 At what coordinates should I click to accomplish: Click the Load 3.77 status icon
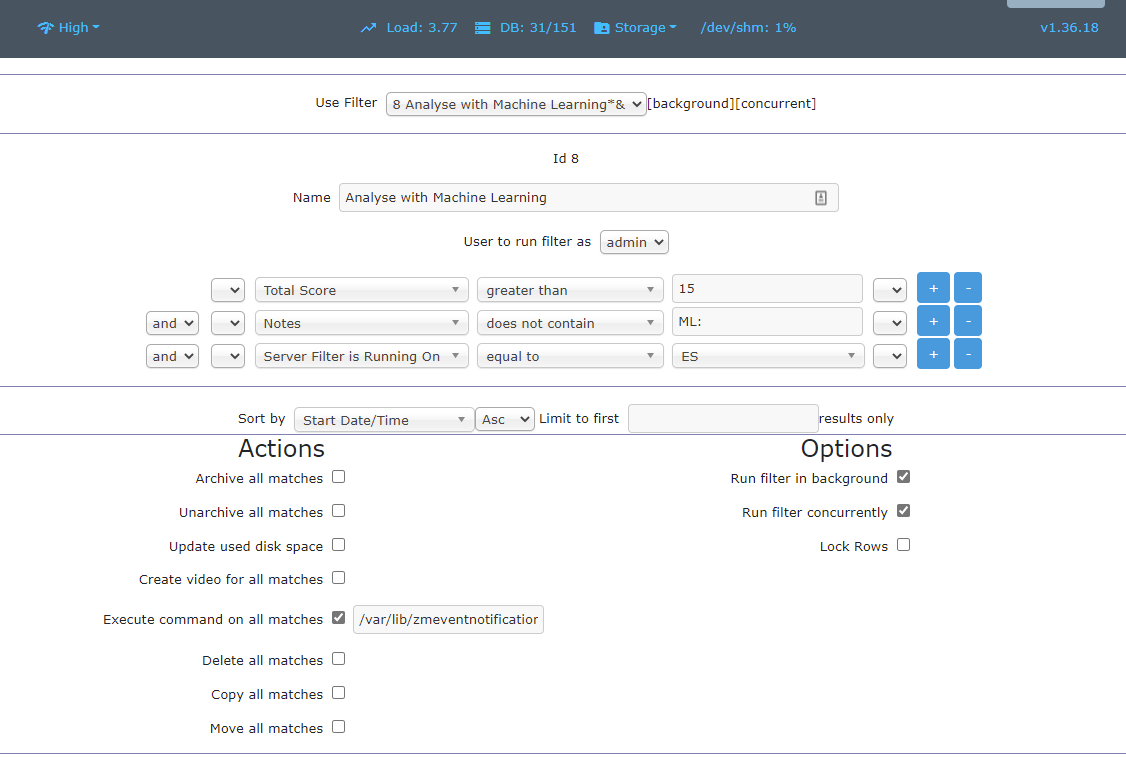tap(368, 28)
